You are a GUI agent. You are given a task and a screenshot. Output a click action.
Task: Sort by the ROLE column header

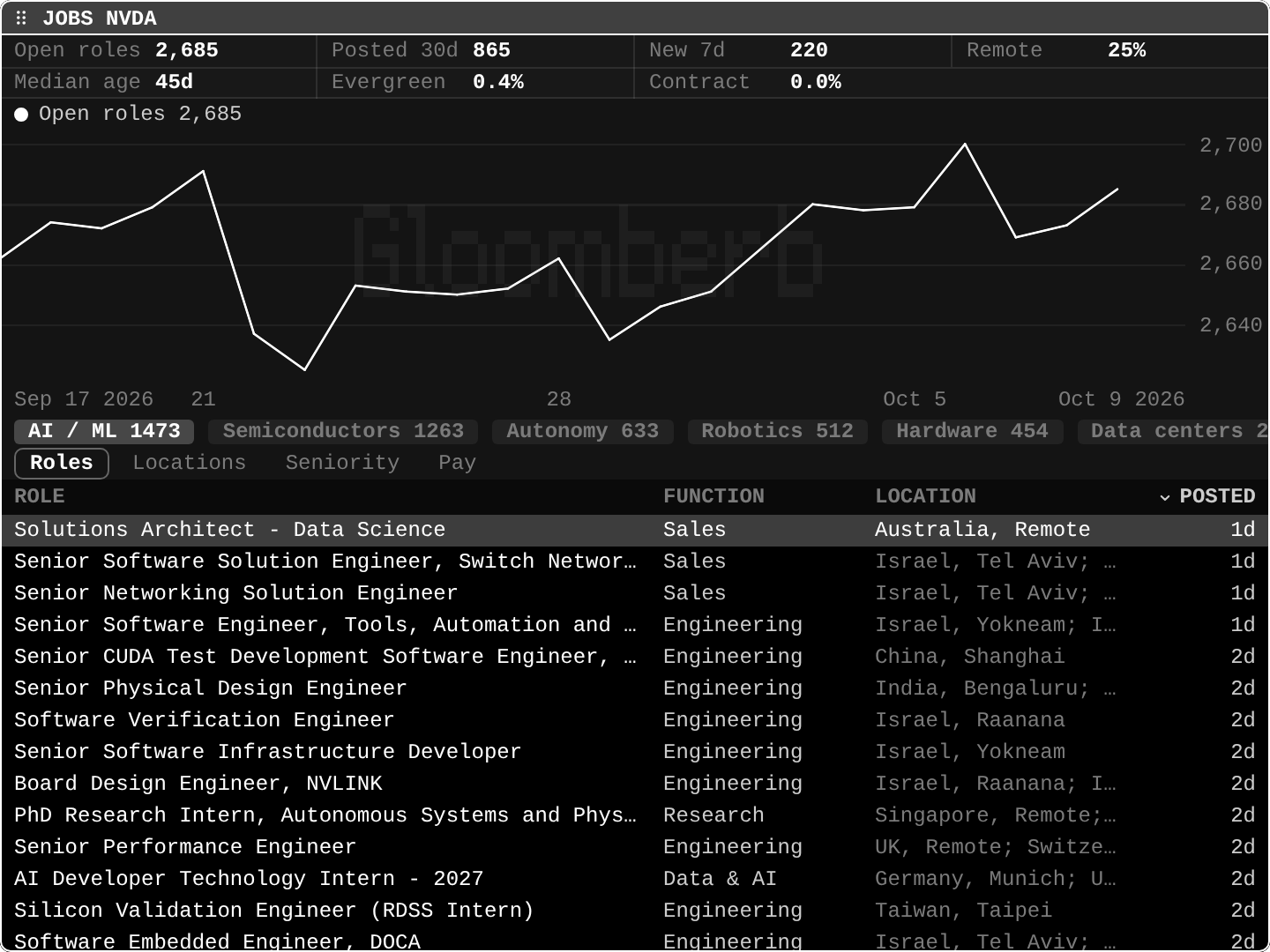tap(40, 496)
